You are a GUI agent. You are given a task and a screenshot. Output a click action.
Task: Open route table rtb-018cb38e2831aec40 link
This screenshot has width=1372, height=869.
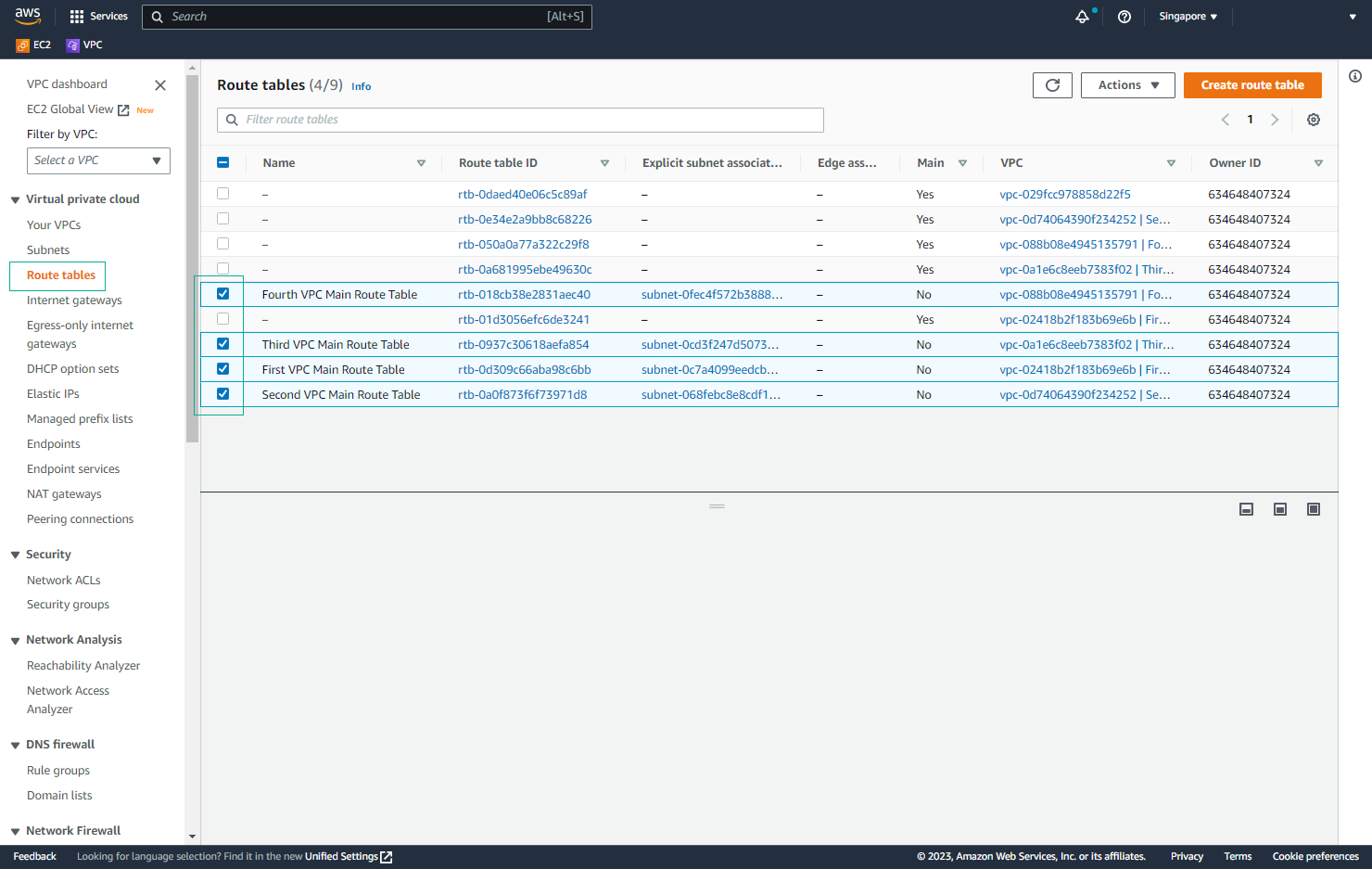click(524, 295)
